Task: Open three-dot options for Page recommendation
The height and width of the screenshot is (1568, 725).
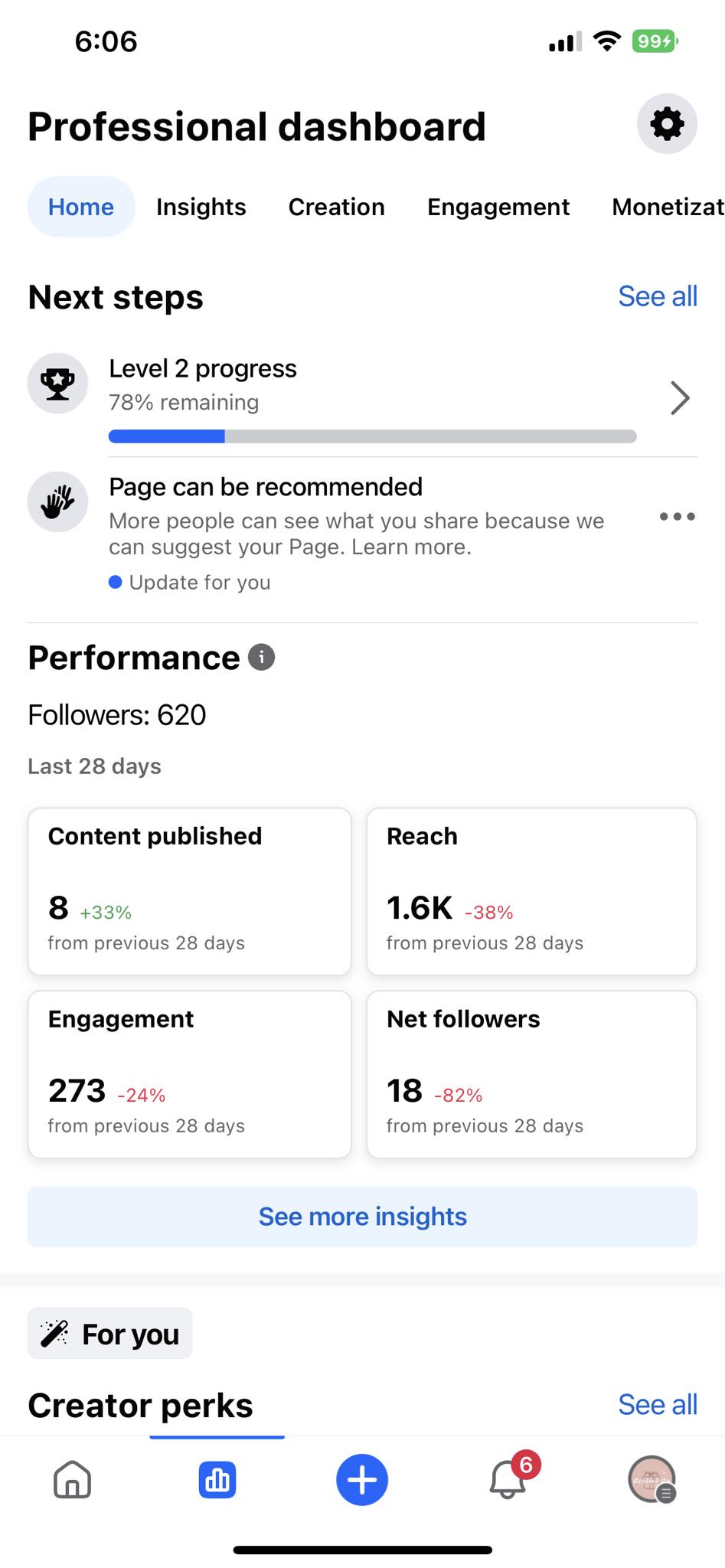Action: click(678, 516)
